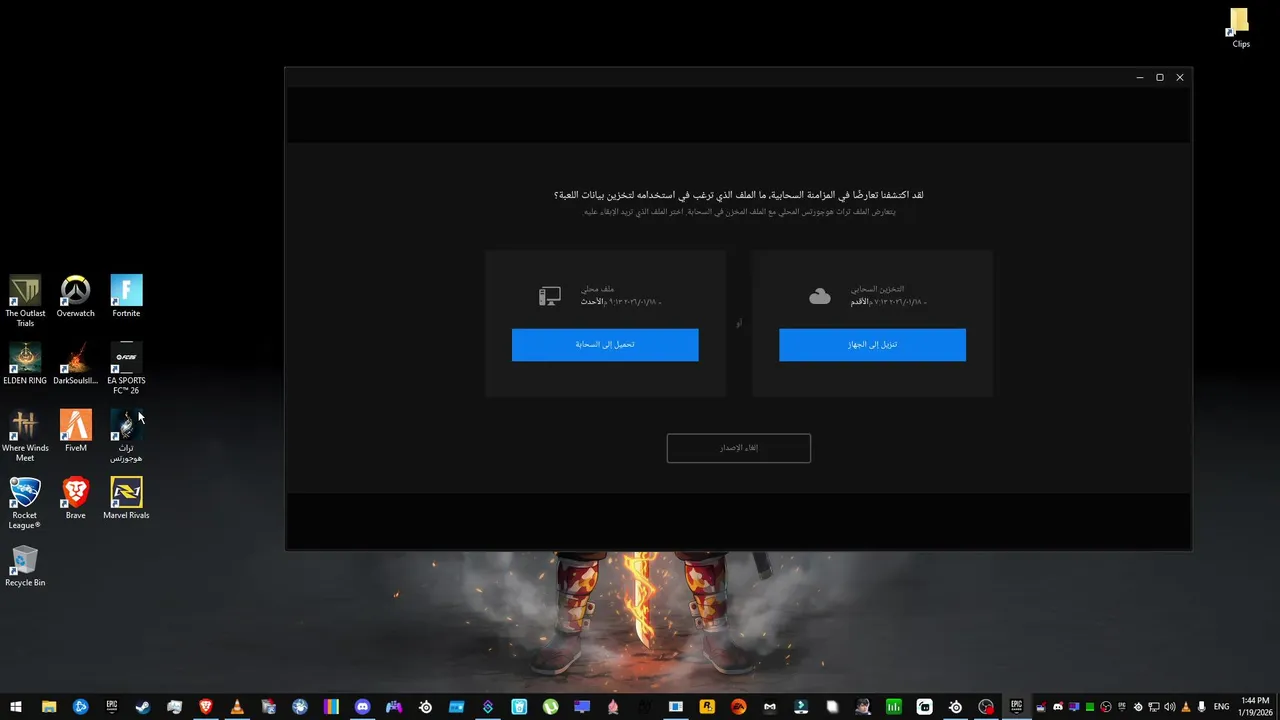
Task: Open the green audio bars app on taskbar
Action: click(893, 707)
